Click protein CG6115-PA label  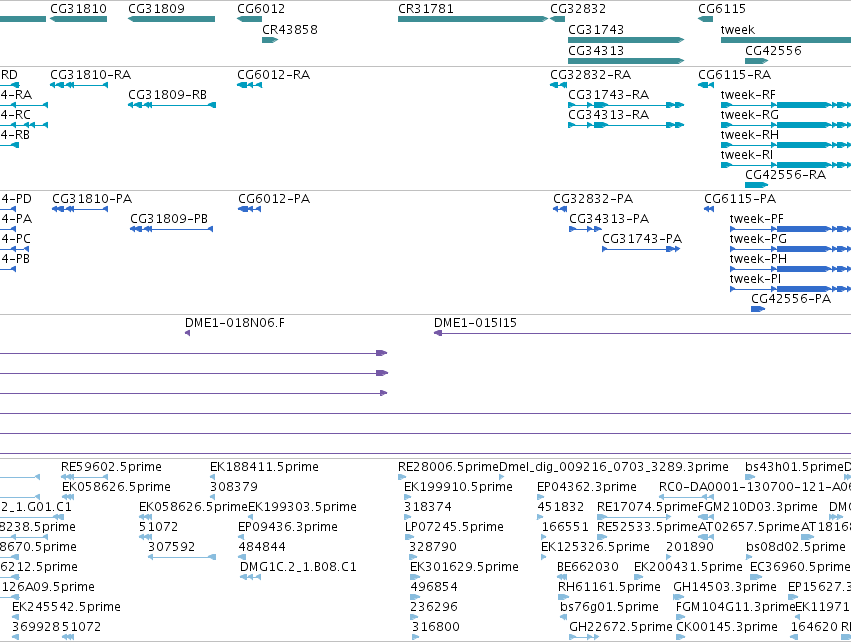click(x=740, y=199)
